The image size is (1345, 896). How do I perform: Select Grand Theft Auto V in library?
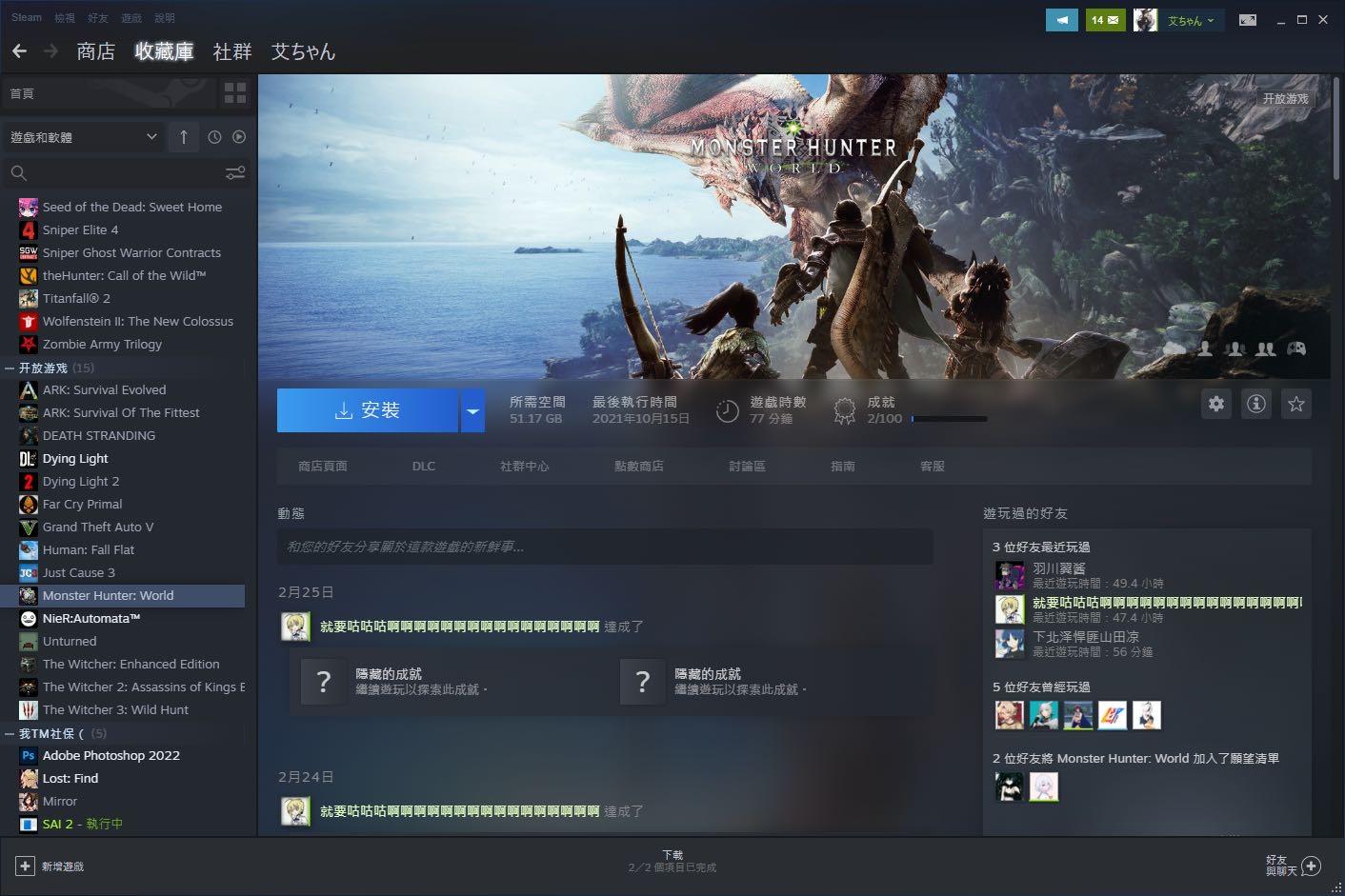(97, 527)
